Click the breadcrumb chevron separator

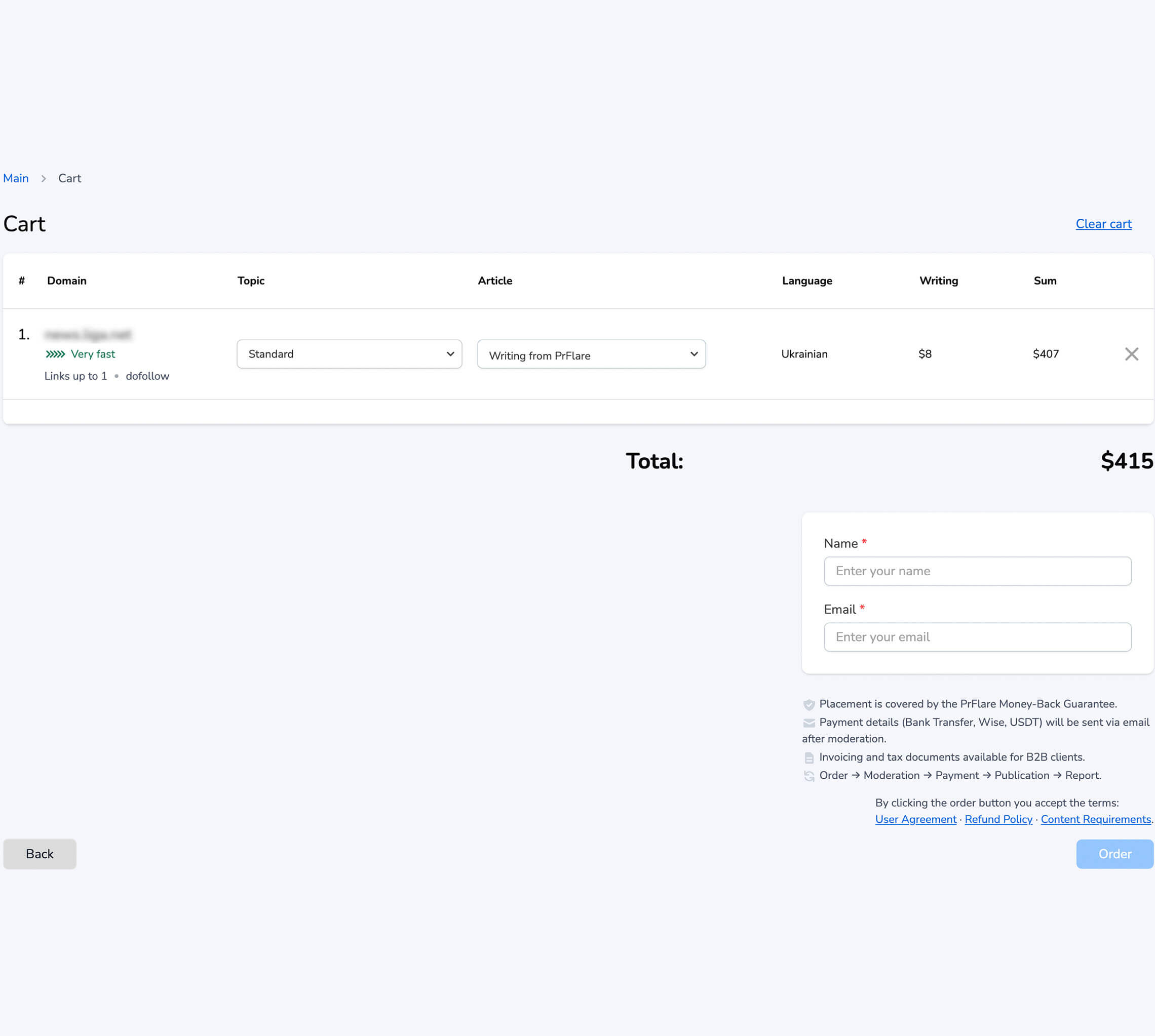point(43,179)
